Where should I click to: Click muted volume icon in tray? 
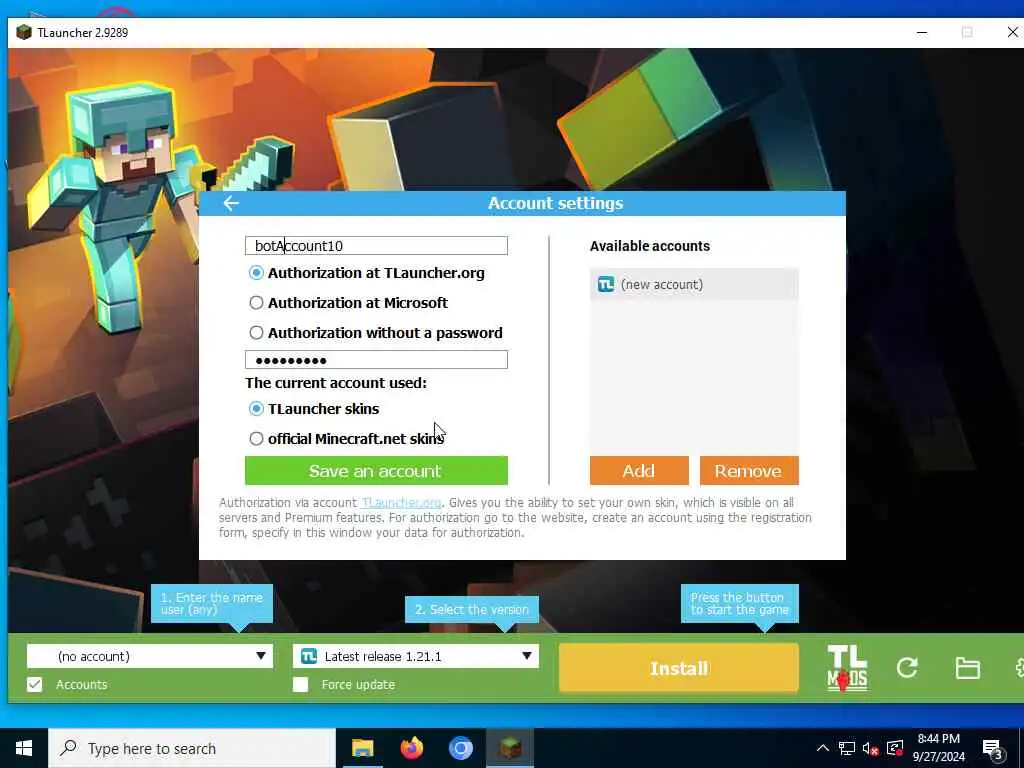(x=871, y=749)
